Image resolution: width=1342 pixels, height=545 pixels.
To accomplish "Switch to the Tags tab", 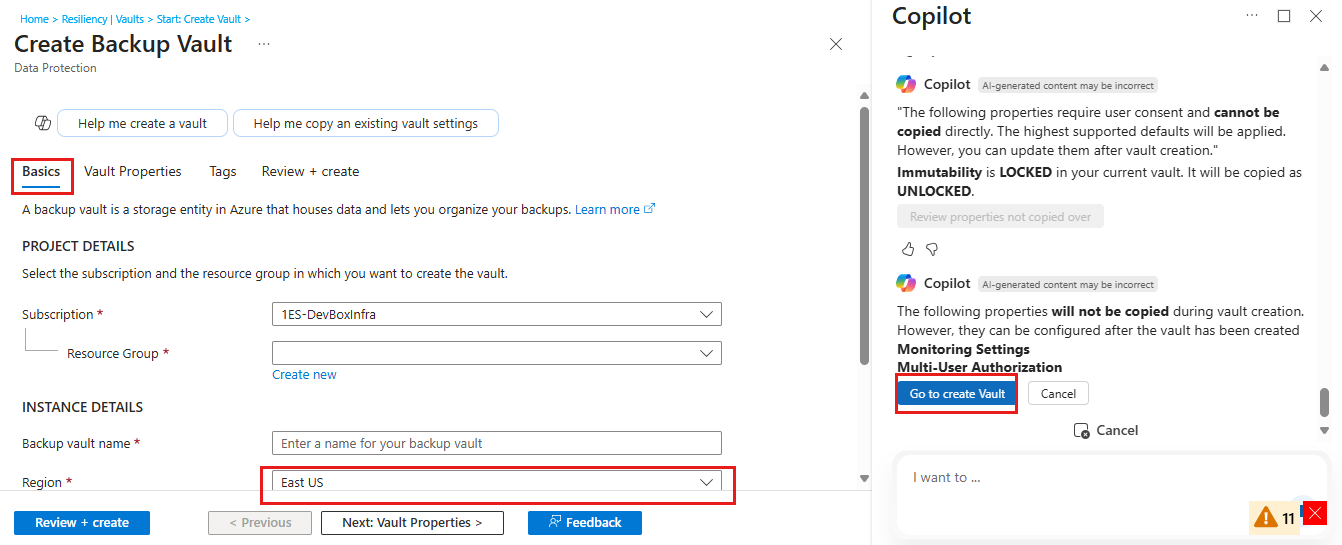I will point(223,171).
